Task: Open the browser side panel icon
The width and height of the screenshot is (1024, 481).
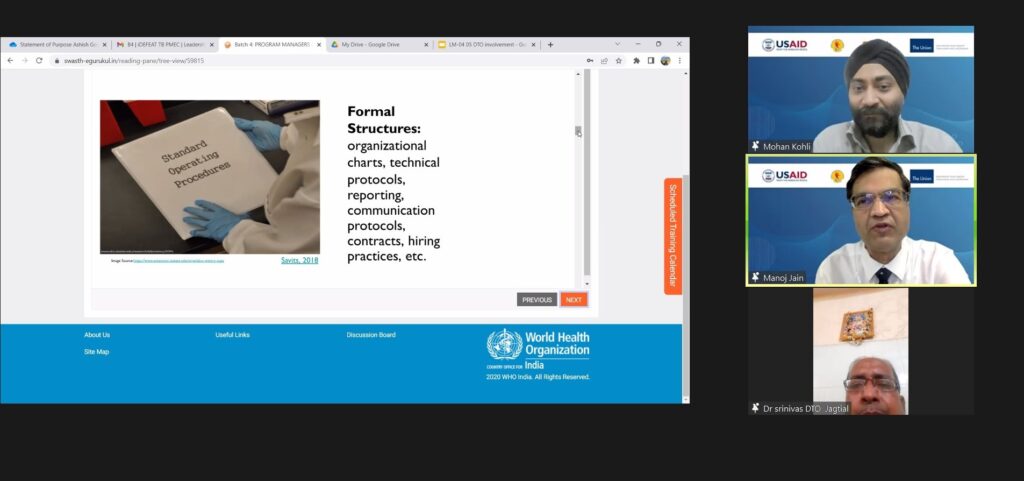Action: [x=651, y=60]
